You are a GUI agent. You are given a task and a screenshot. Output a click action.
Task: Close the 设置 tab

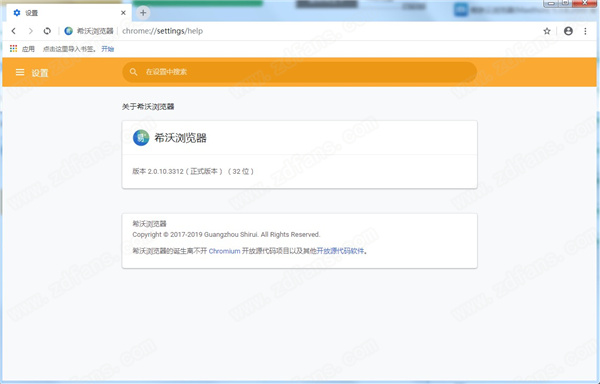click(123, 13)
